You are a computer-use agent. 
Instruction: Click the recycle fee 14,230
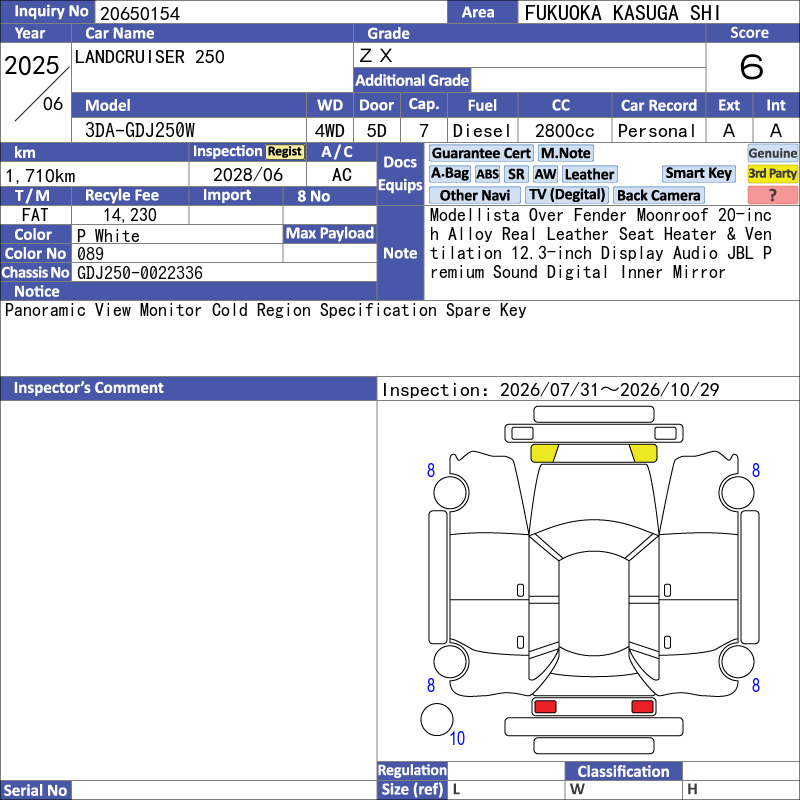130,215
